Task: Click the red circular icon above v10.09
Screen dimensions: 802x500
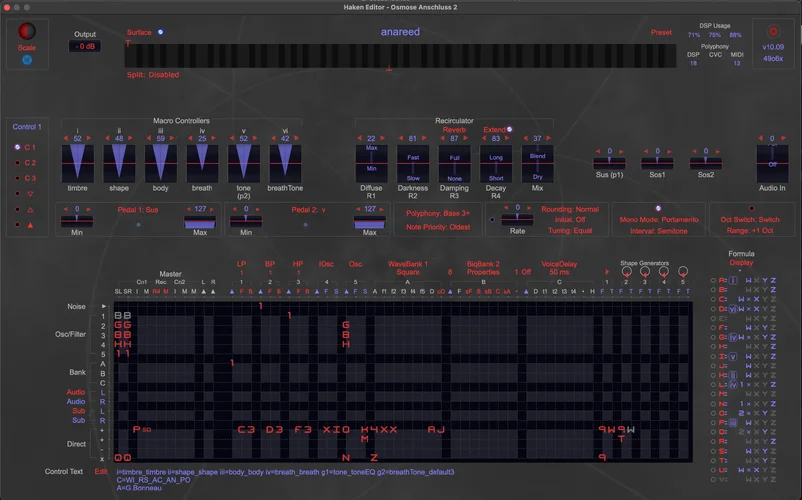Action: (x=772, y=32)
